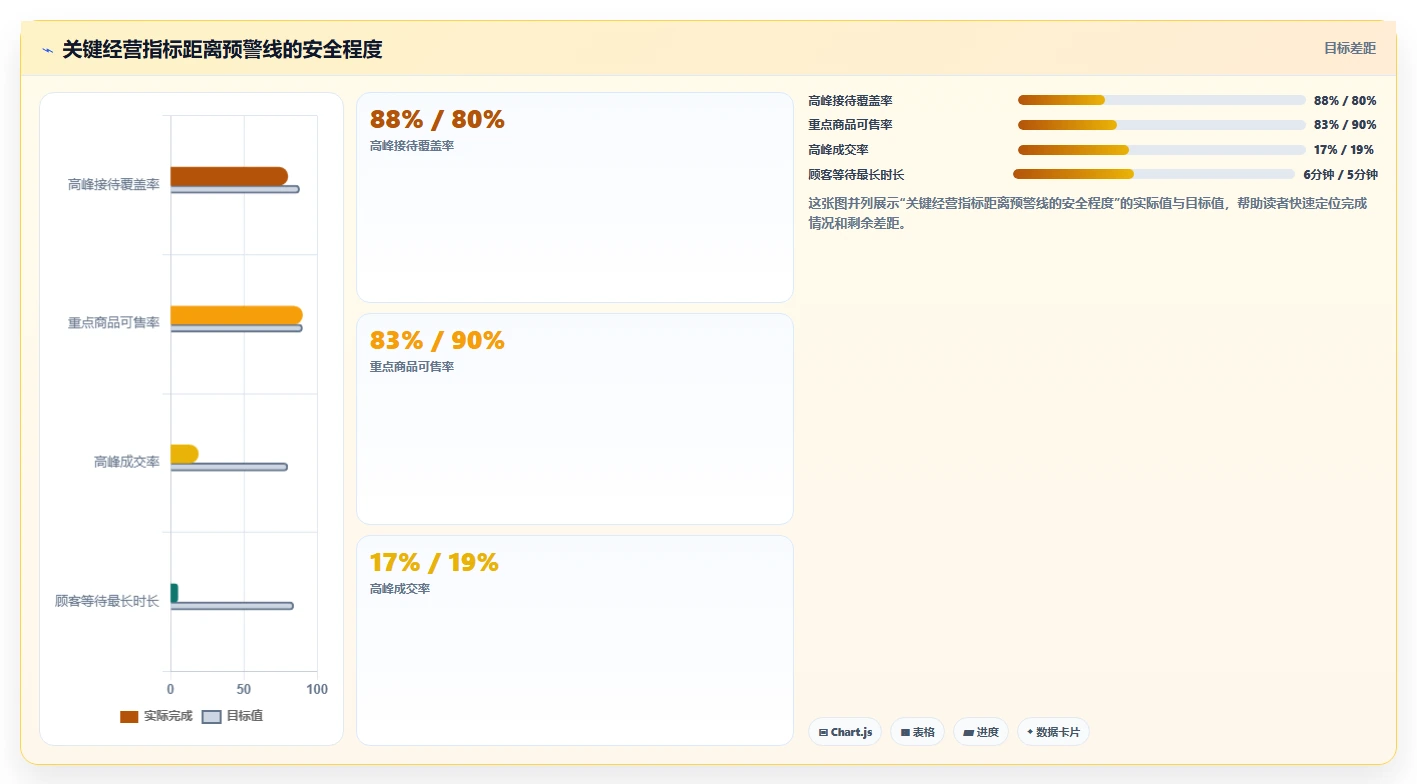Click the 高峰接待覆盖率 caption in the first card
Image resolution: width=1417 pixels, height=784 pixels.
point(412,146)
